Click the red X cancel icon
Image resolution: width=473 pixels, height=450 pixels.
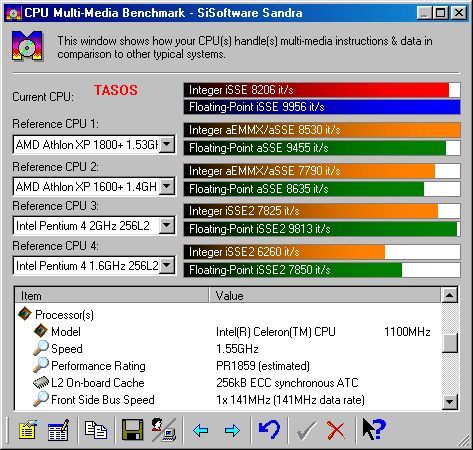point(336,430)
